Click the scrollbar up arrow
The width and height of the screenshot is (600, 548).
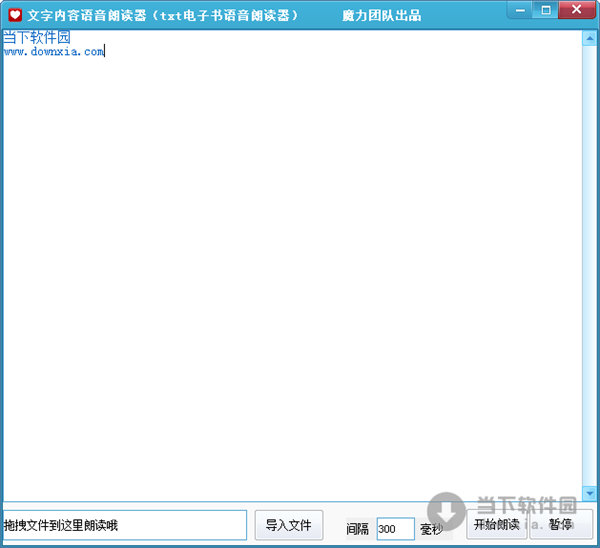pos(589,38)
